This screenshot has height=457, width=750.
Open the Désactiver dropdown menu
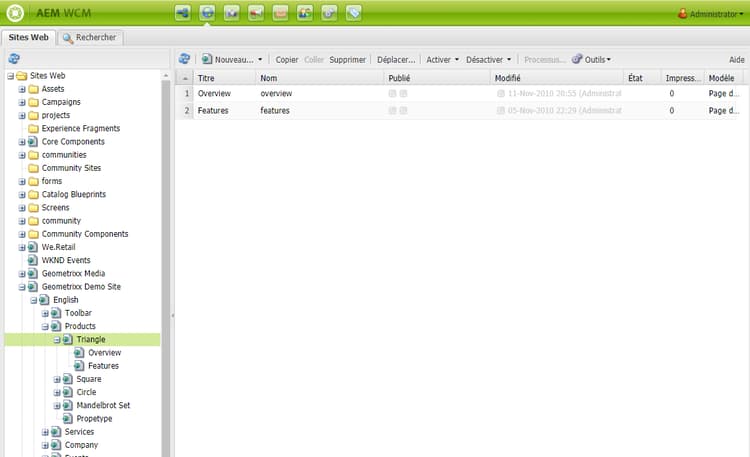488,60
